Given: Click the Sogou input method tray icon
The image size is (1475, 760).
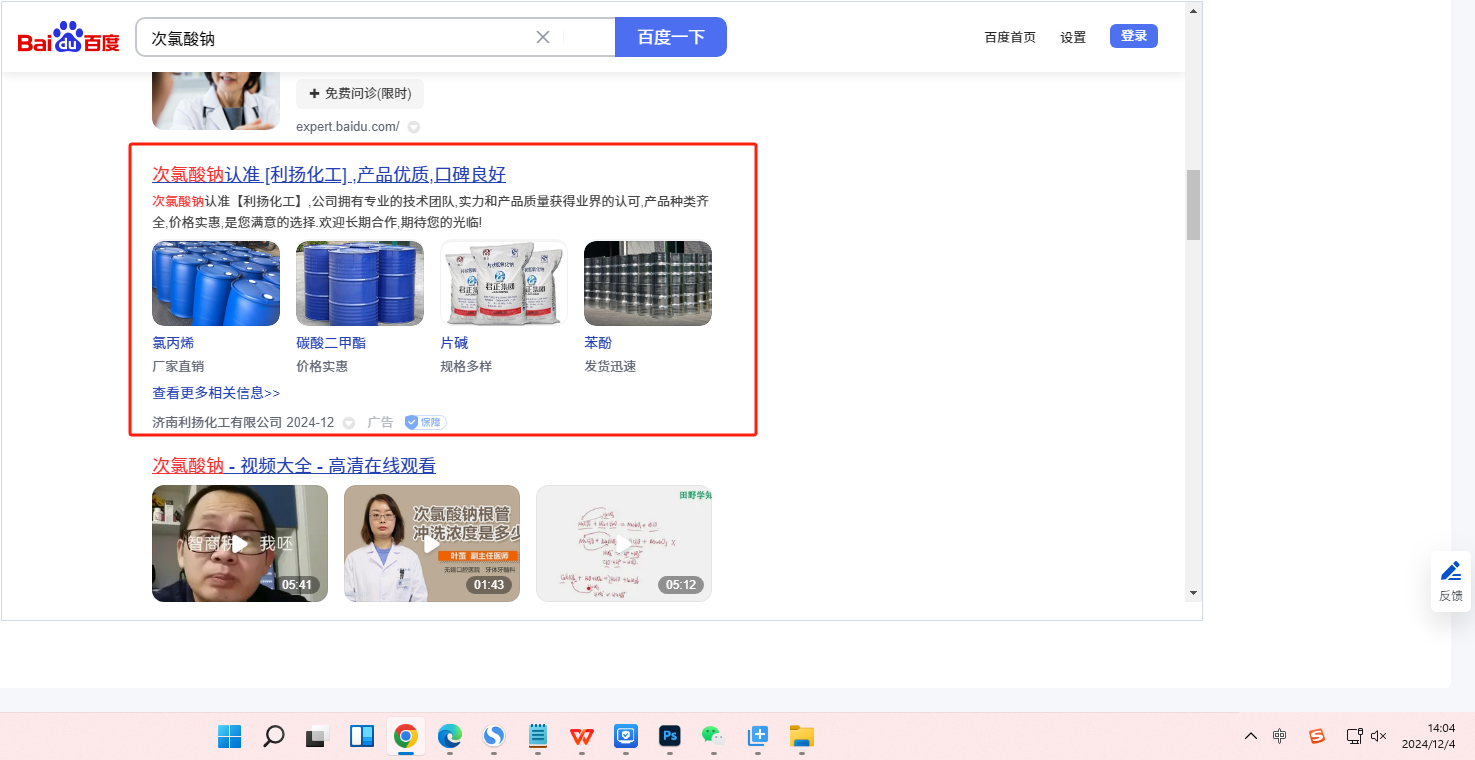Looking at the screenshot, I should click(1317, 737).
